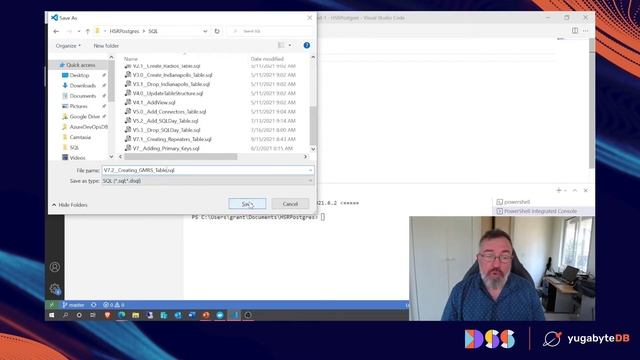Image resolution: width=640 pixels, height=360 pixels.
Task: Open the File name history dropdown arrow
Action: [x=311, y=170]
